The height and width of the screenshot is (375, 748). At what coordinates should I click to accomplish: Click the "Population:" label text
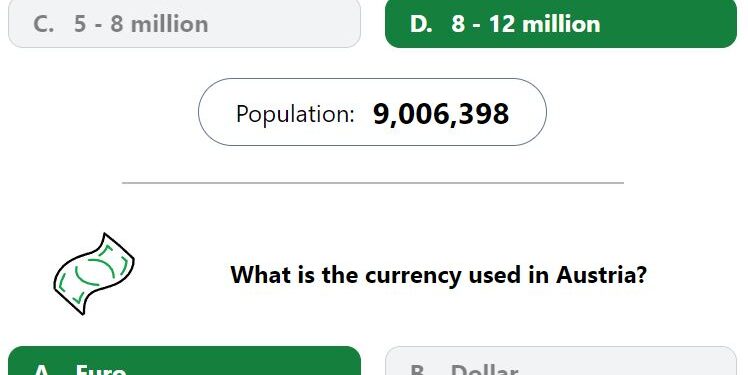(295, 115)
